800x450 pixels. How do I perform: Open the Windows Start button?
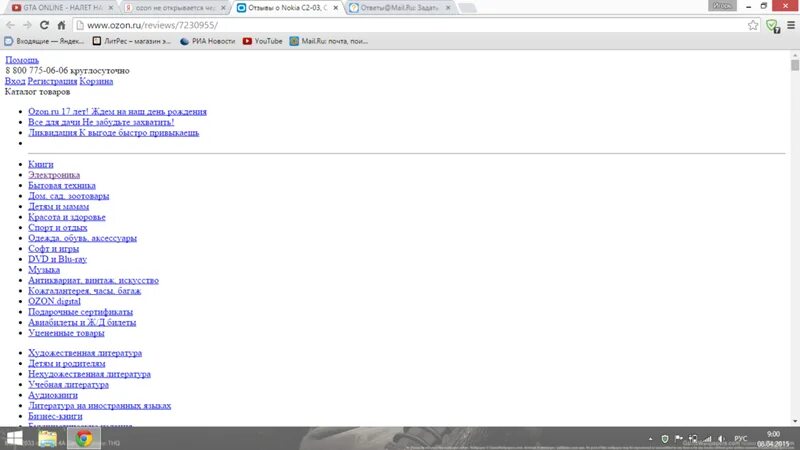pos(14,439)
